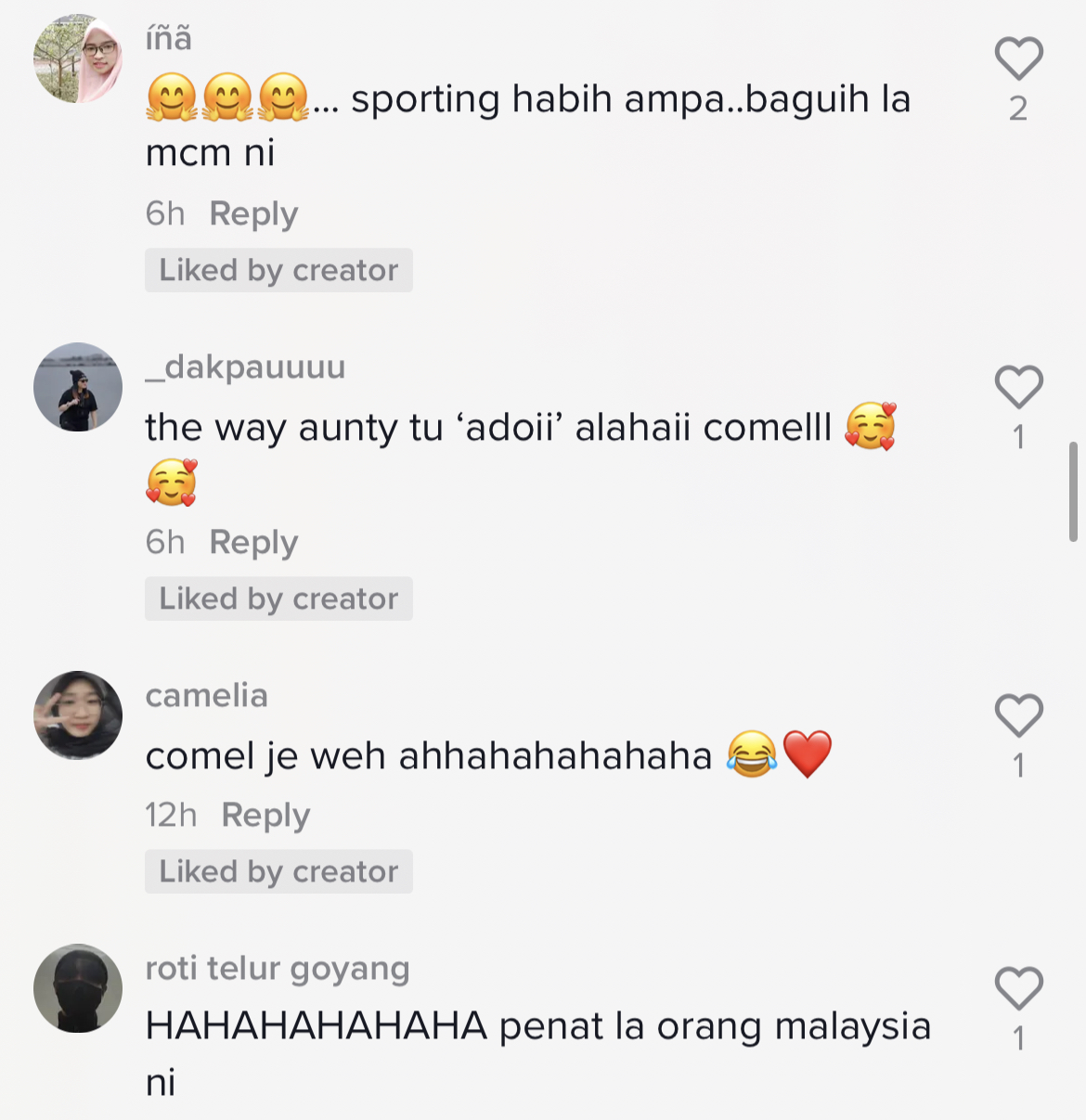Like camelia's comment with the heart icon
1086x1120 pixels.
[1019, 715]
